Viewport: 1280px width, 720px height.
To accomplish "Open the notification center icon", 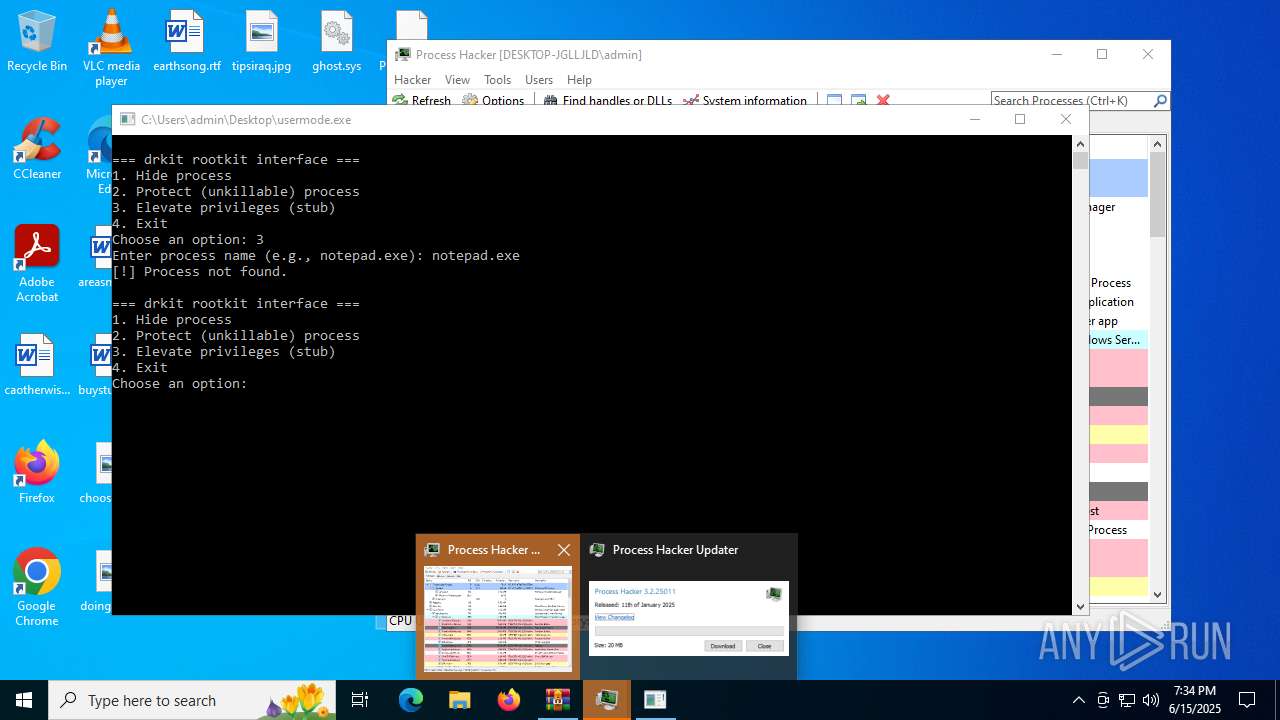I will pyautogui.click(x=1247, y=700).
